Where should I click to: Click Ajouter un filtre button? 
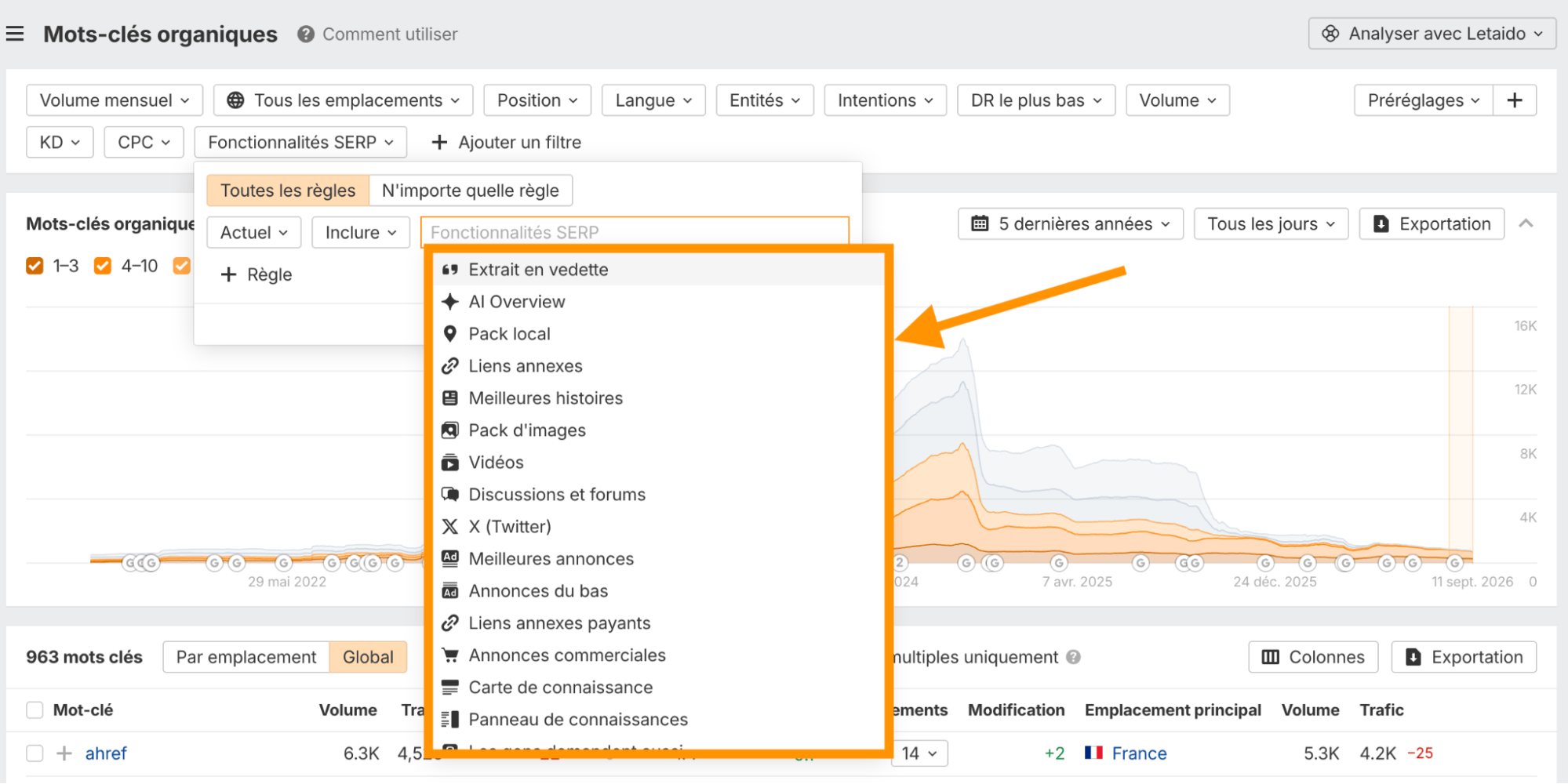507,143
